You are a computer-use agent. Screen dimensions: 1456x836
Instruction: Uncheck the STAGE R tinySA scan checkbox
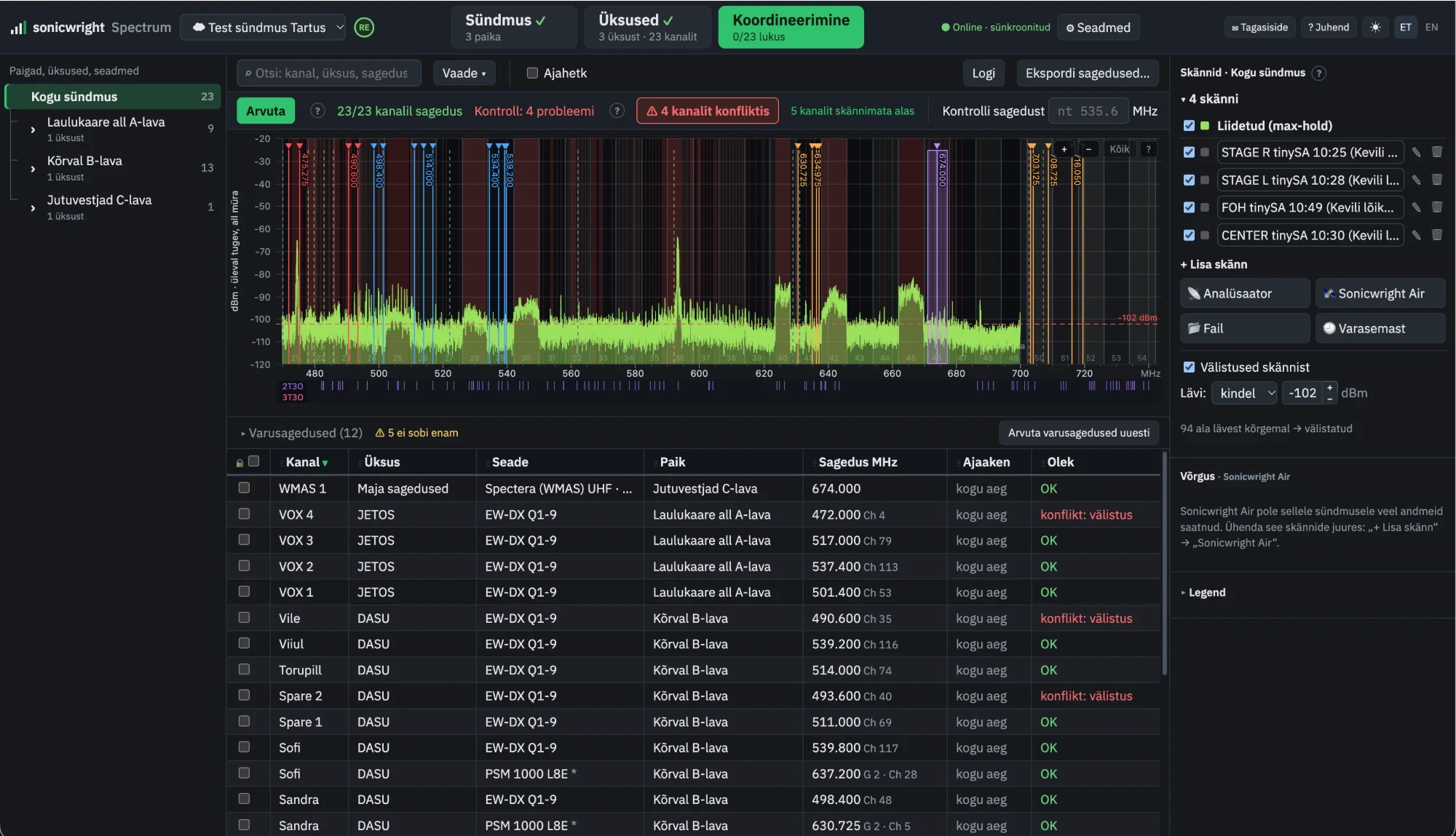click(x=1189, y=152)
